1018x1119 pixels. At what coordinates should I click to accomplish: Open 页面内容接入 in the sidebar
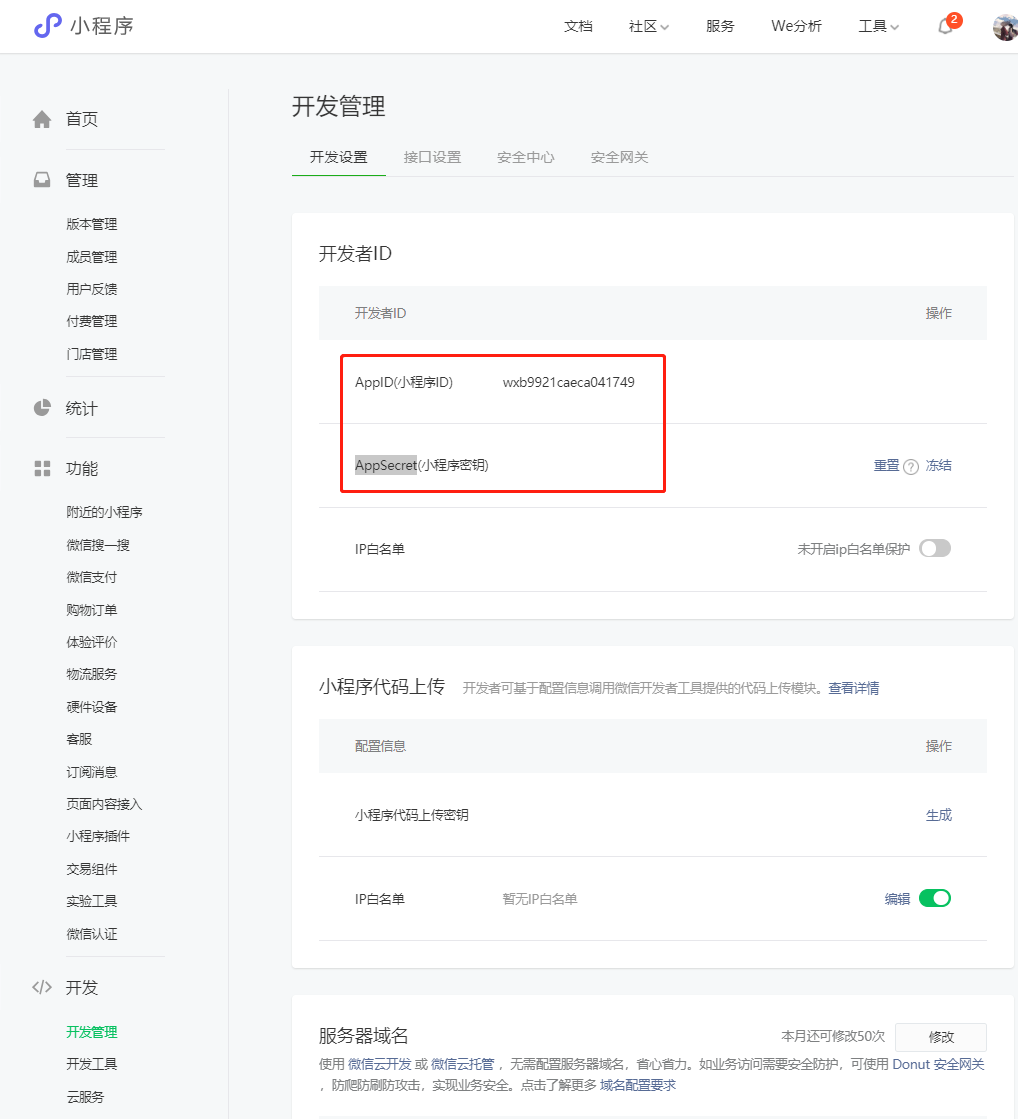coord(104,804)
